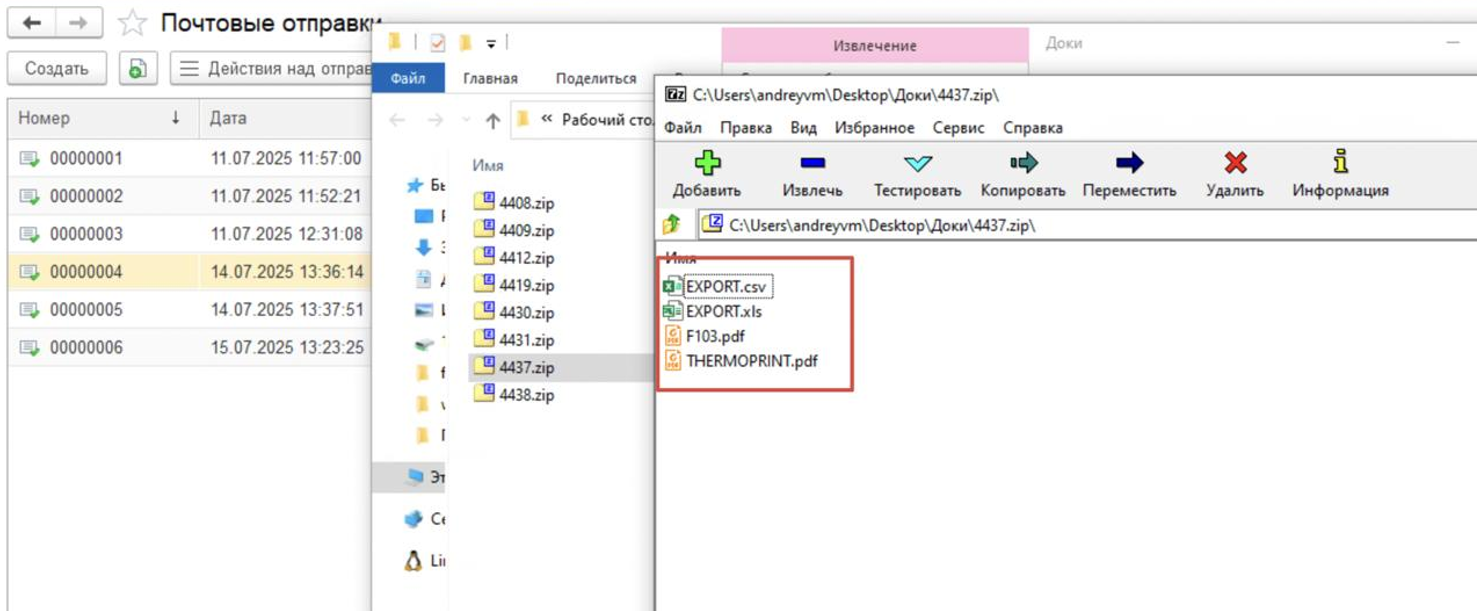Click the Extract (Извлечь) minus icon
The image size is (1483, 611).
tap(812, 163)
